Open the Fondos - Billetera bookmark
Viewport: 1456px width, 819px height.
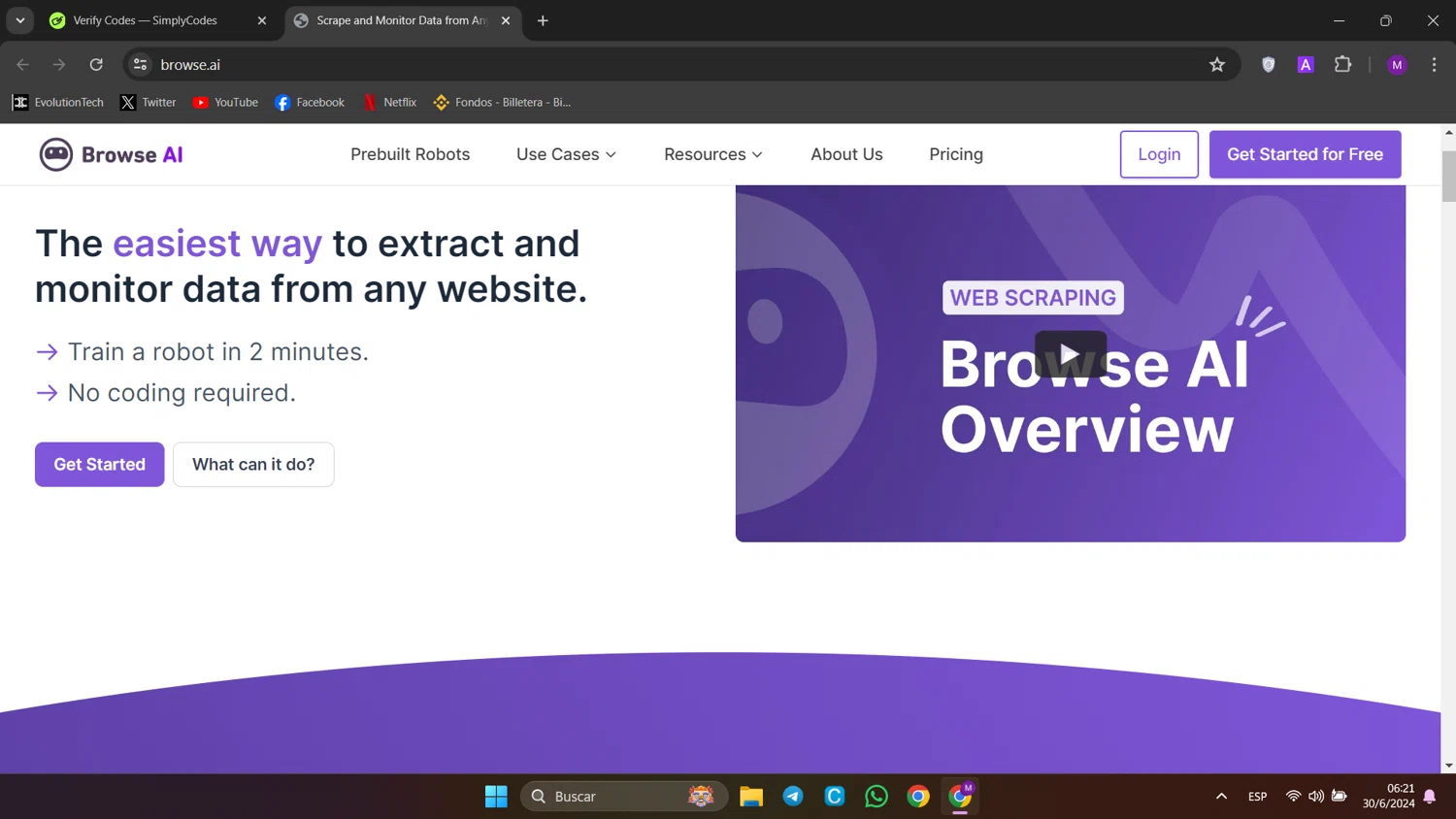[502, 102]
